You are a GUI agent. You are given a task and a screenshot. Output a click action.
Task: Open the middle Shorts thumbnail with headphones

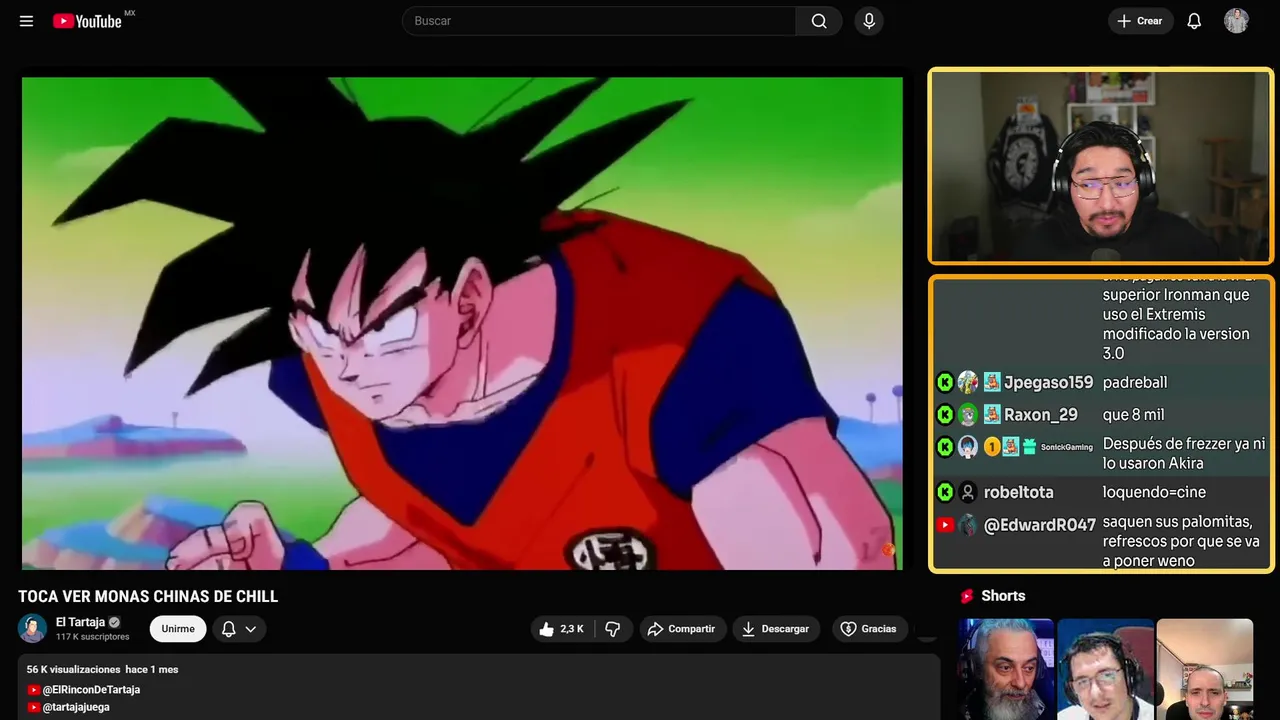(x=1105, y=669)
